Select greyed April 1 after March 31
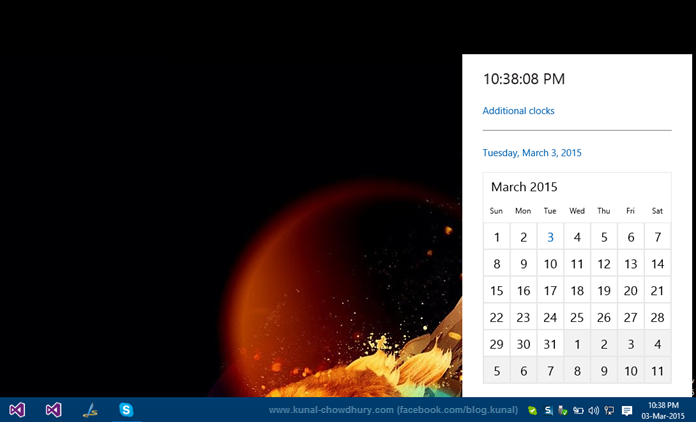The image size is (696, 422). (x=577, y=344)
